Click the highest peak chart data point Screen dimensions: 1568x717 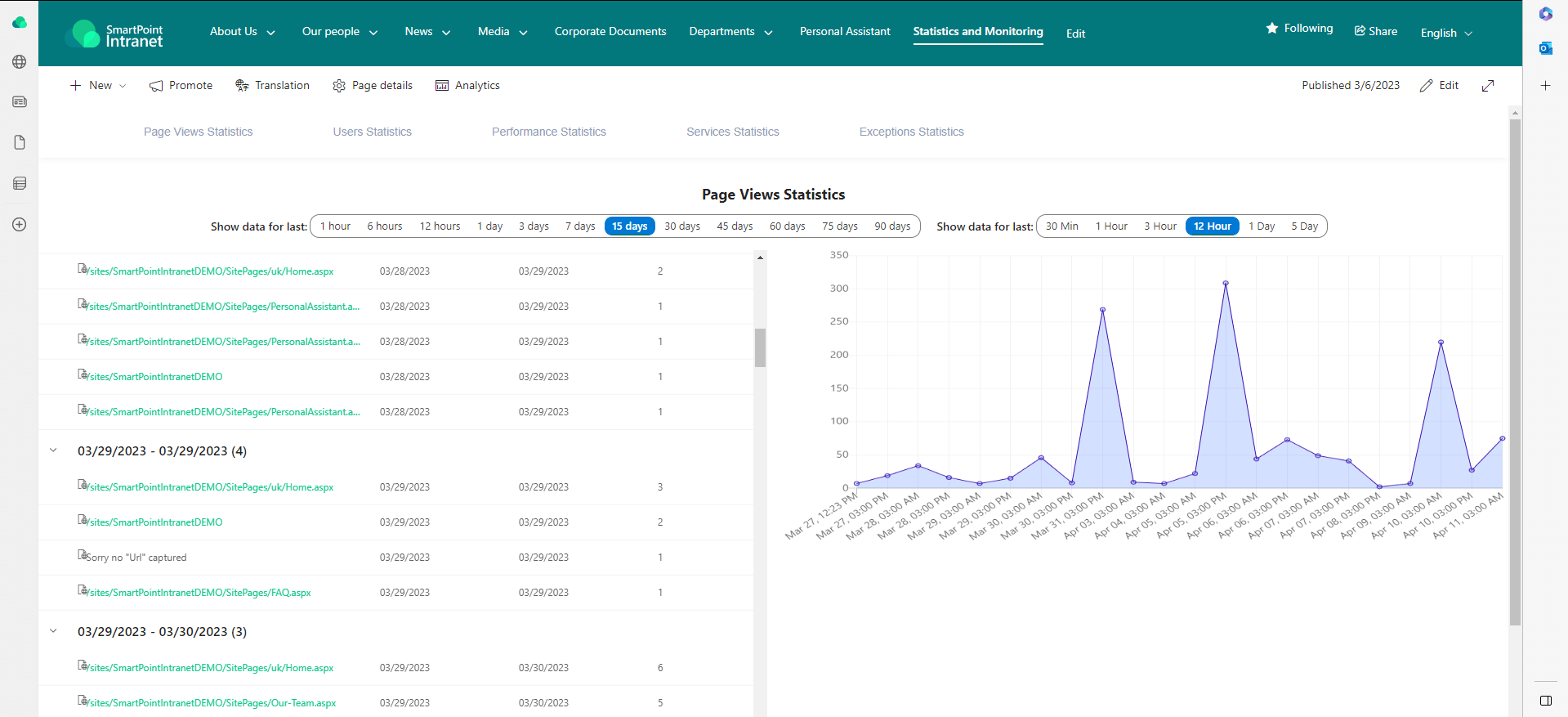click(x=1226, y=283)
